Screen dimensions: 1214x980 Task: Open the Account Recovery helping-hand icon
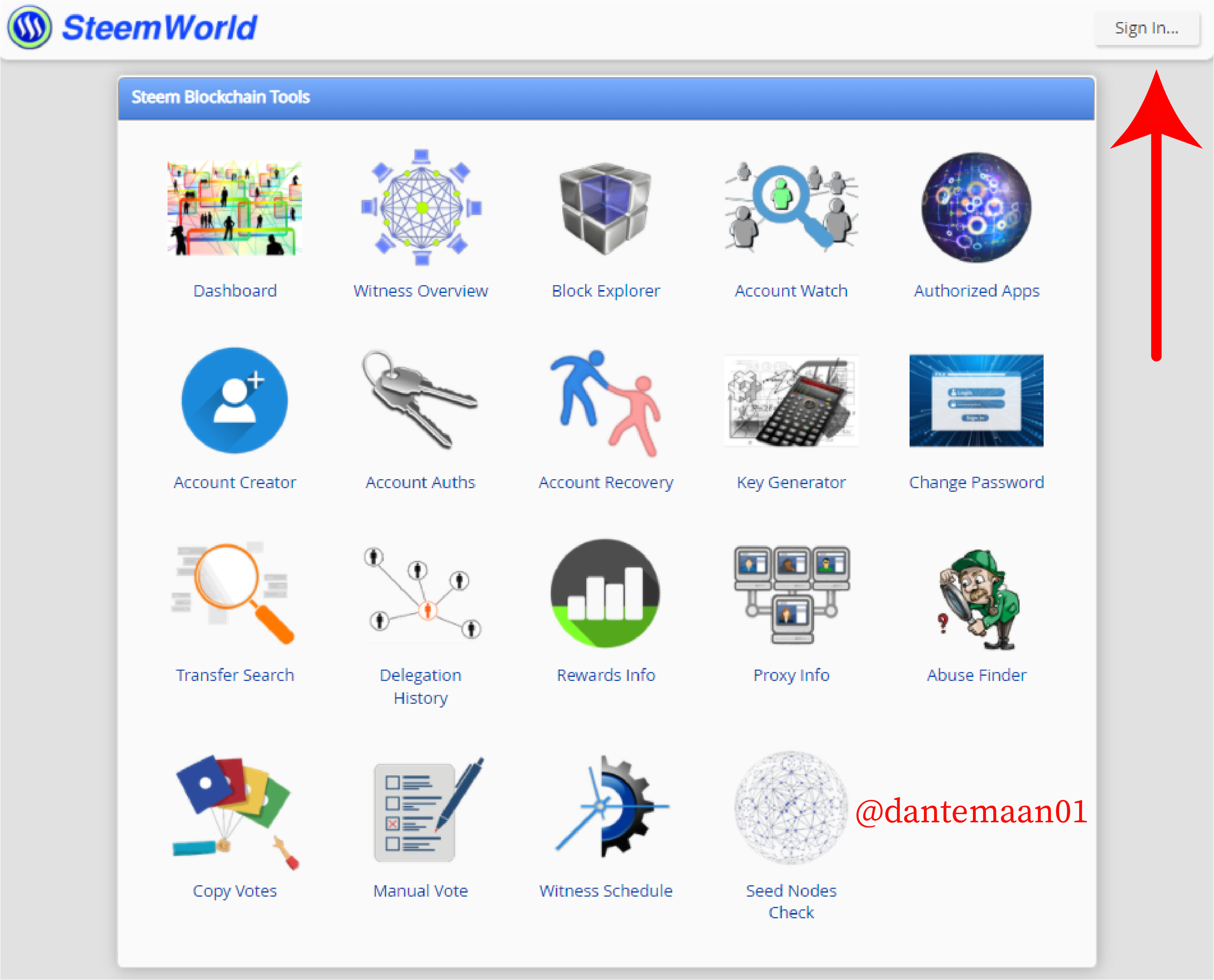(x=605, y=403)
